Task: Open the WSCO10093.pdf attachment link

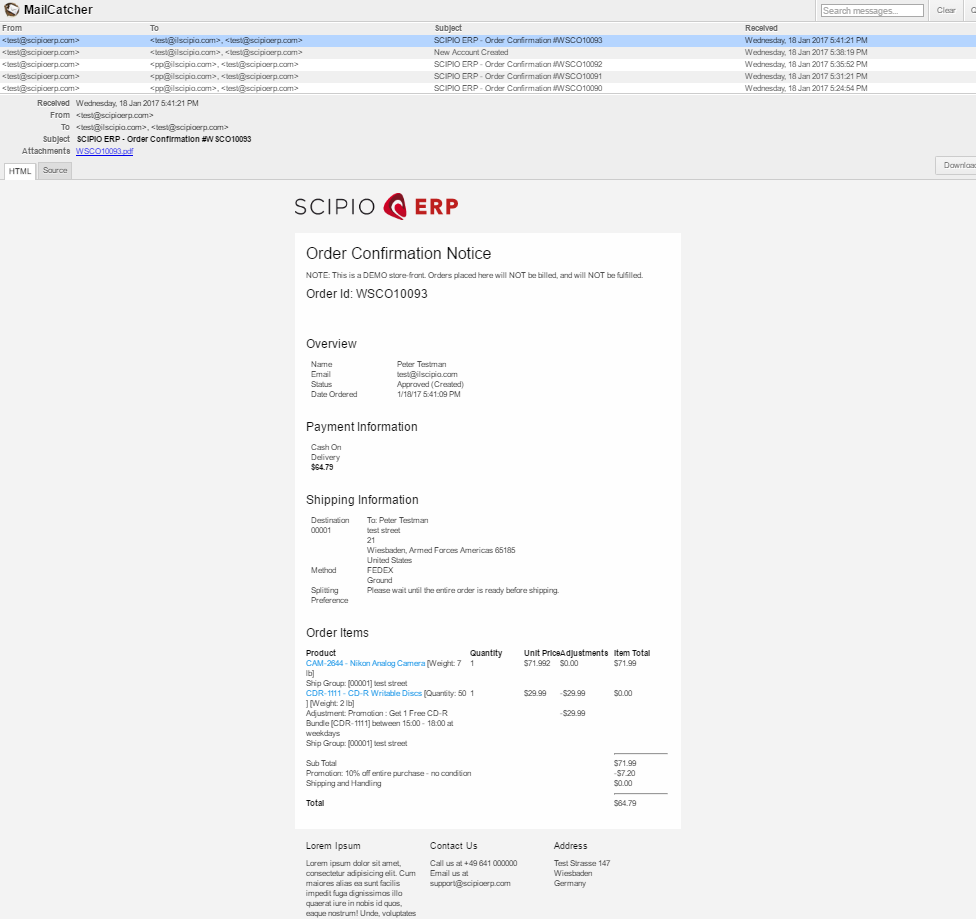Action: (103, 151)
